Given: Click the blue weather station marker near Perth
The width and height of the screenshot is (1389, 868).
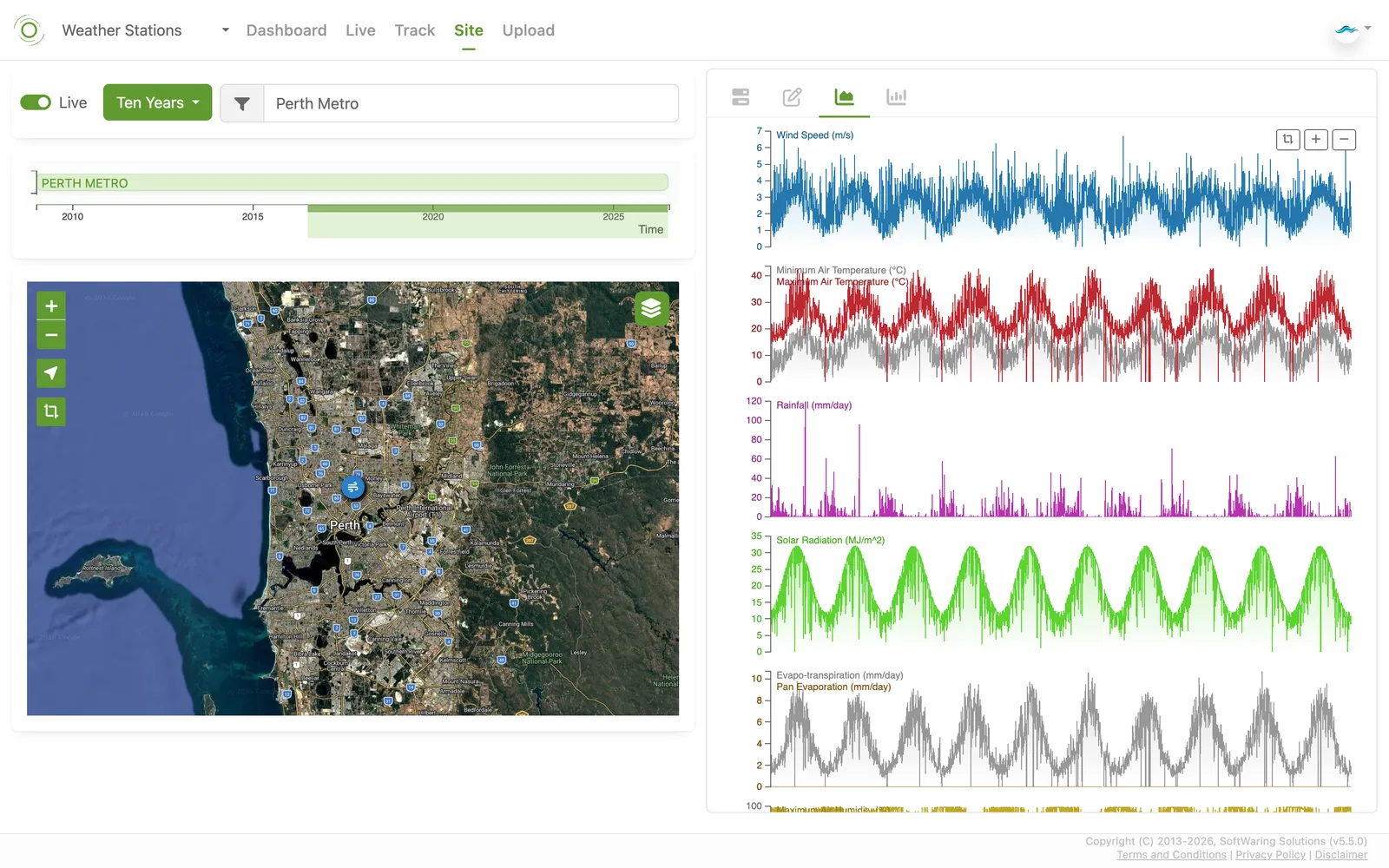Looking at the screenshot, I should [352, 488].
